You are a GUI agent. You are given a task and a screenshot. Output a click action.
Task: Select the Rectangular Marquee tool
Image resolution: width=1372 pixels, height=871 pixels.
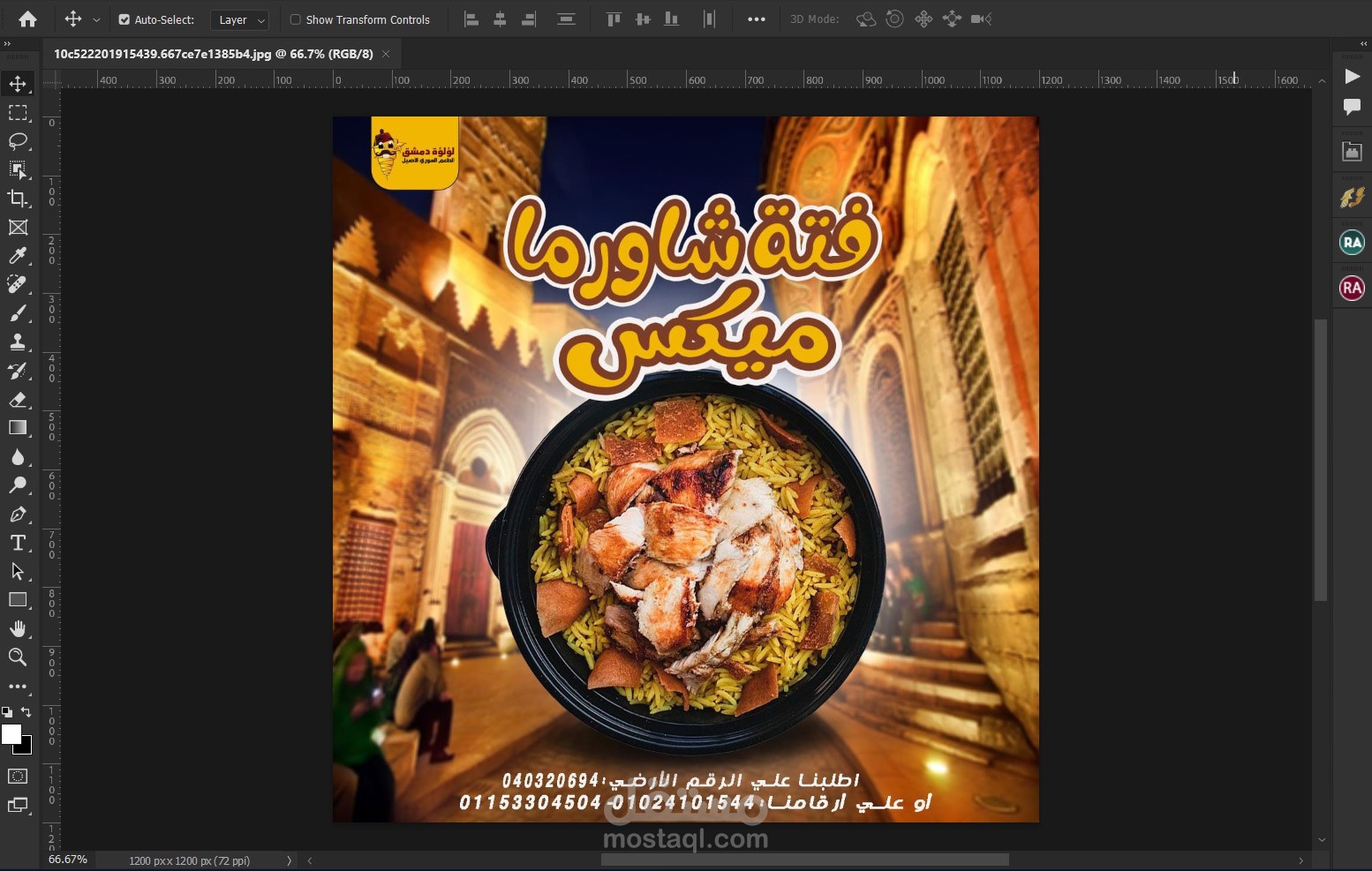click(18, 113)
